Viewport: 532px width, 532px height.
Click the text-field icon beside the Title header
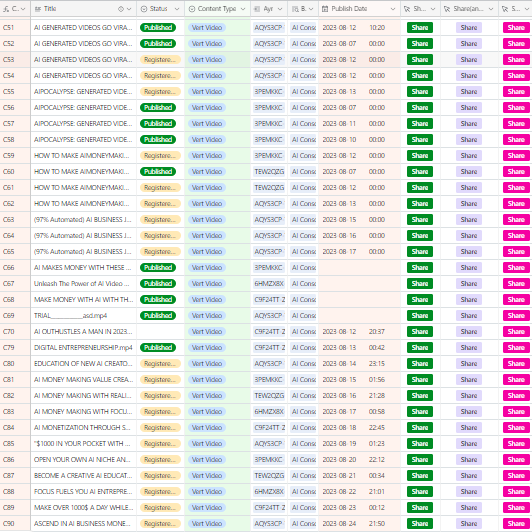pyautogui.click(x=38, y=9)
